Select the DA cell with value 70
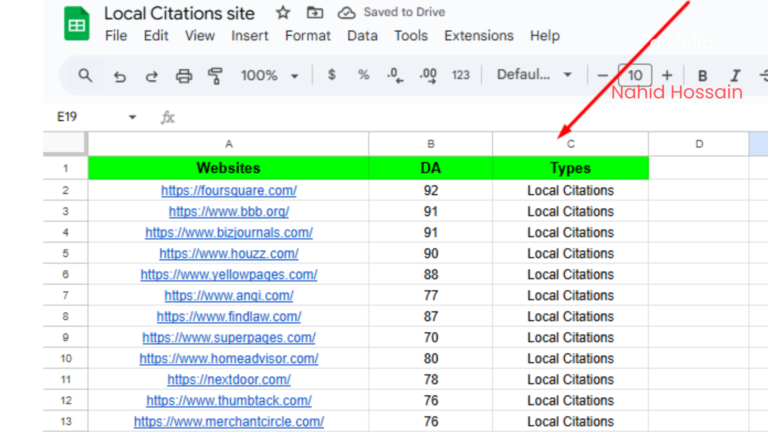 431,338
